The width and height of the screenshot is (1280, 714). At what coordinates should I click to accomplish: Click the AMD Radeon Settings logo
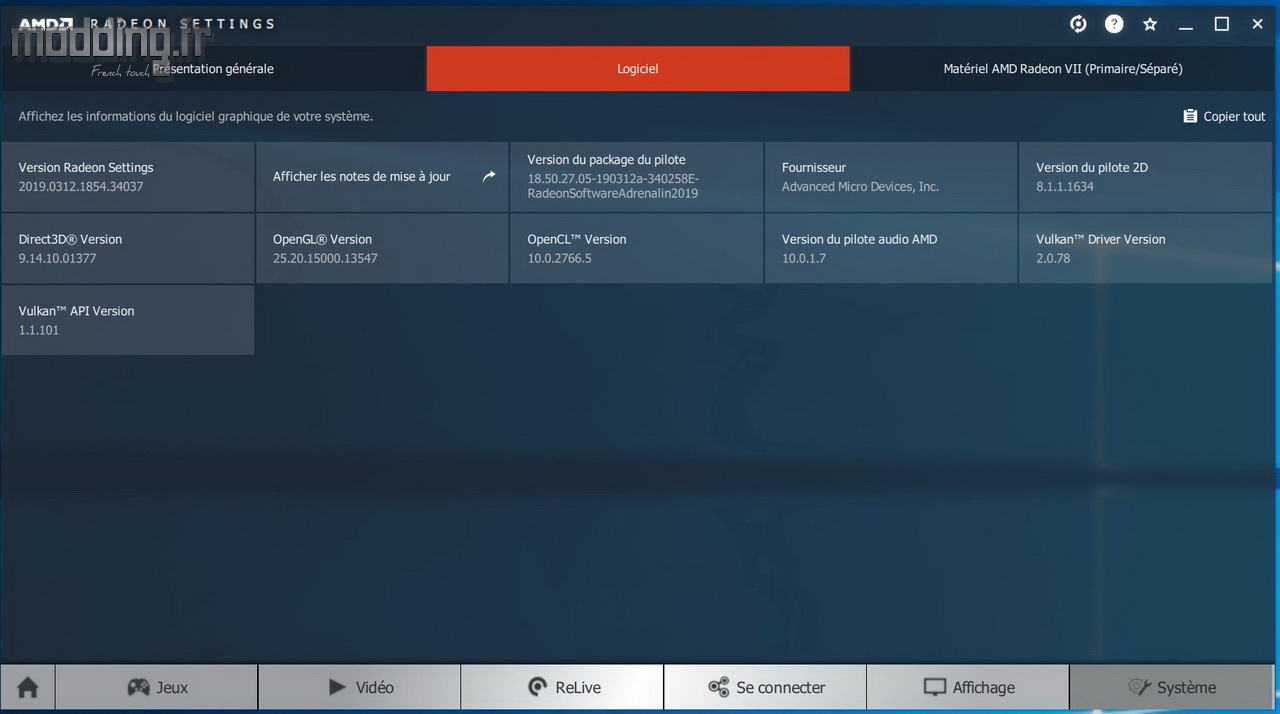[x=147, y=23]
